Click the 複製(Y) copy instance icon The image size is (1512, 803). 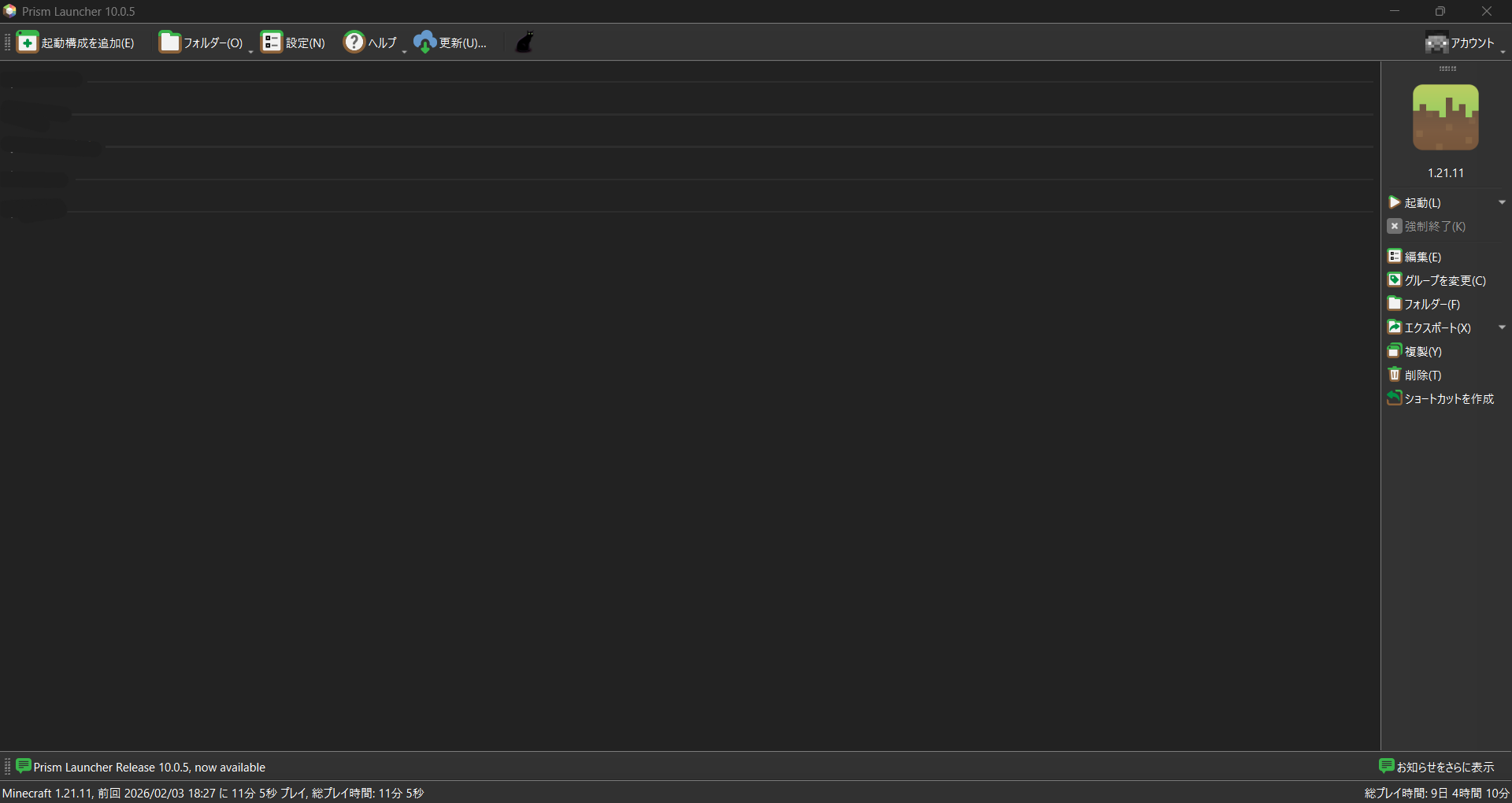[x=1395, y=351]
